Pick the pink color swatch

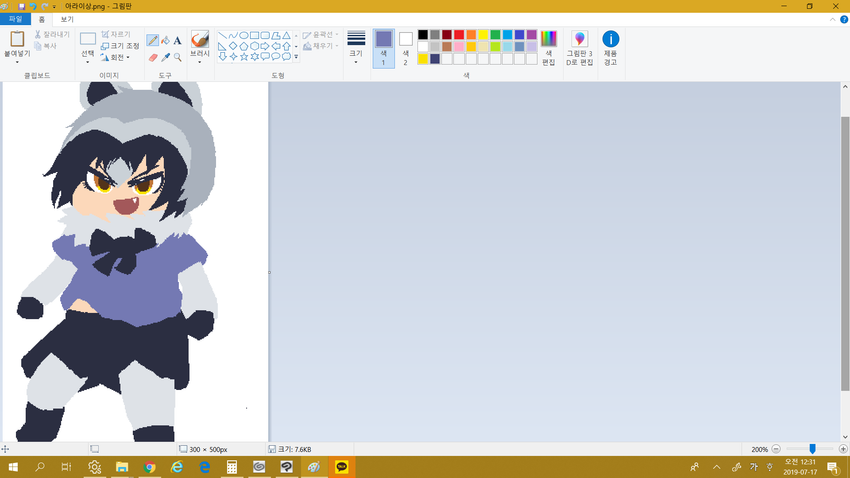click(x=459, y=47)
